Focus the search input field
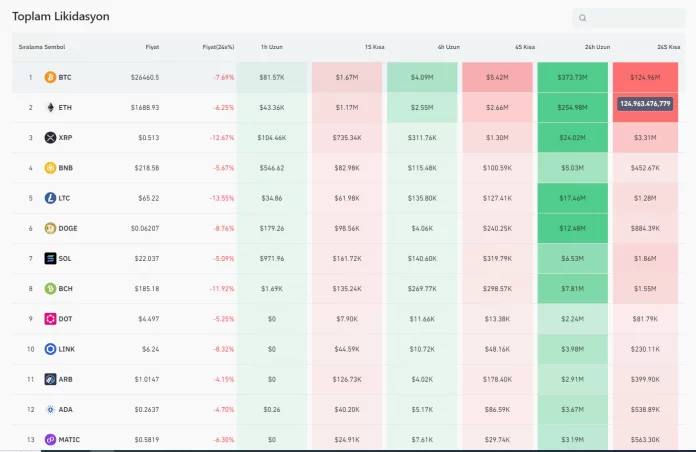 635,18
